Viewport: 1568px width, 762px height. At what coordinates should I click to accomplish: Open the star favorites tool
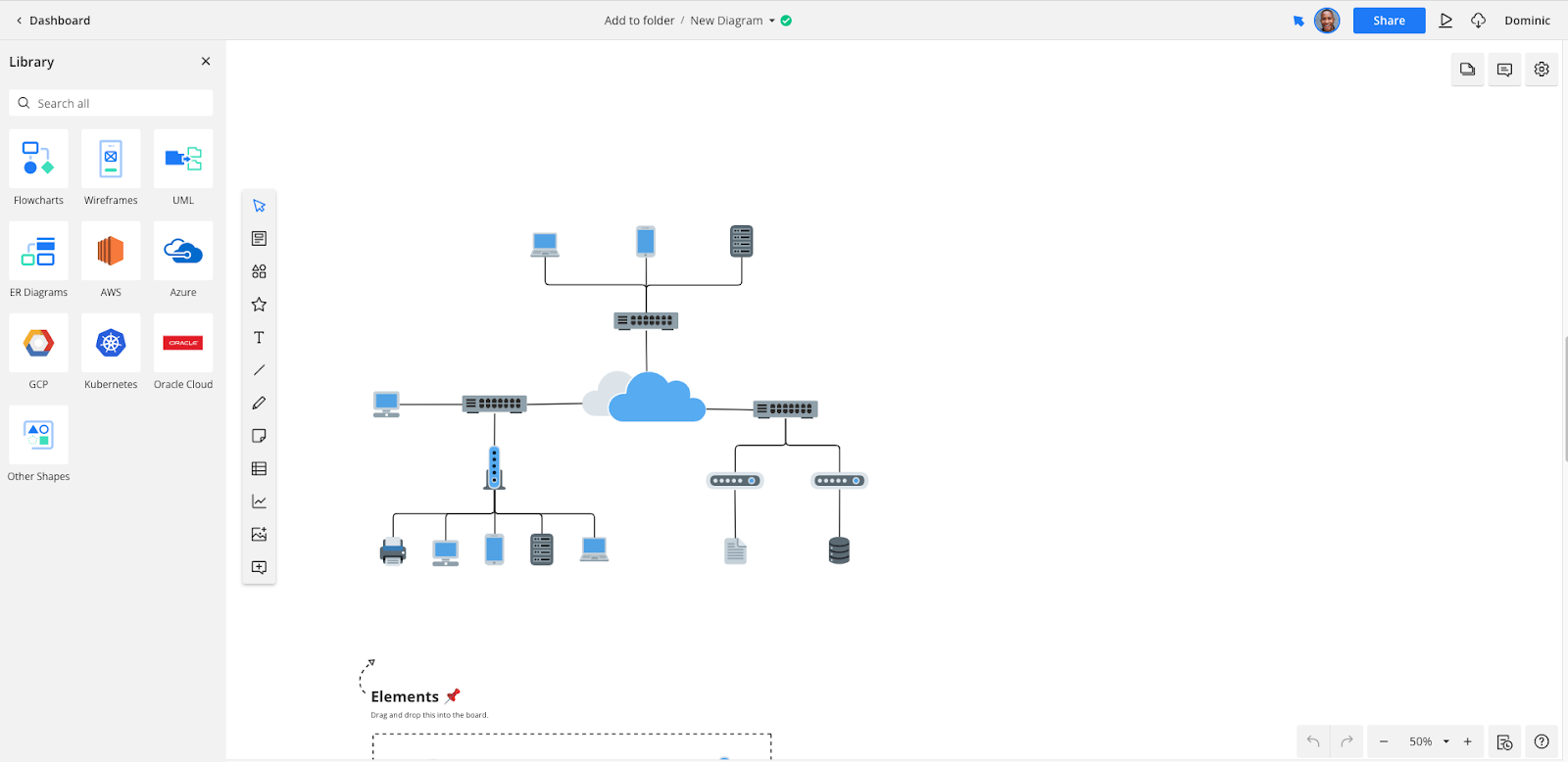click(x=259, y=305)
